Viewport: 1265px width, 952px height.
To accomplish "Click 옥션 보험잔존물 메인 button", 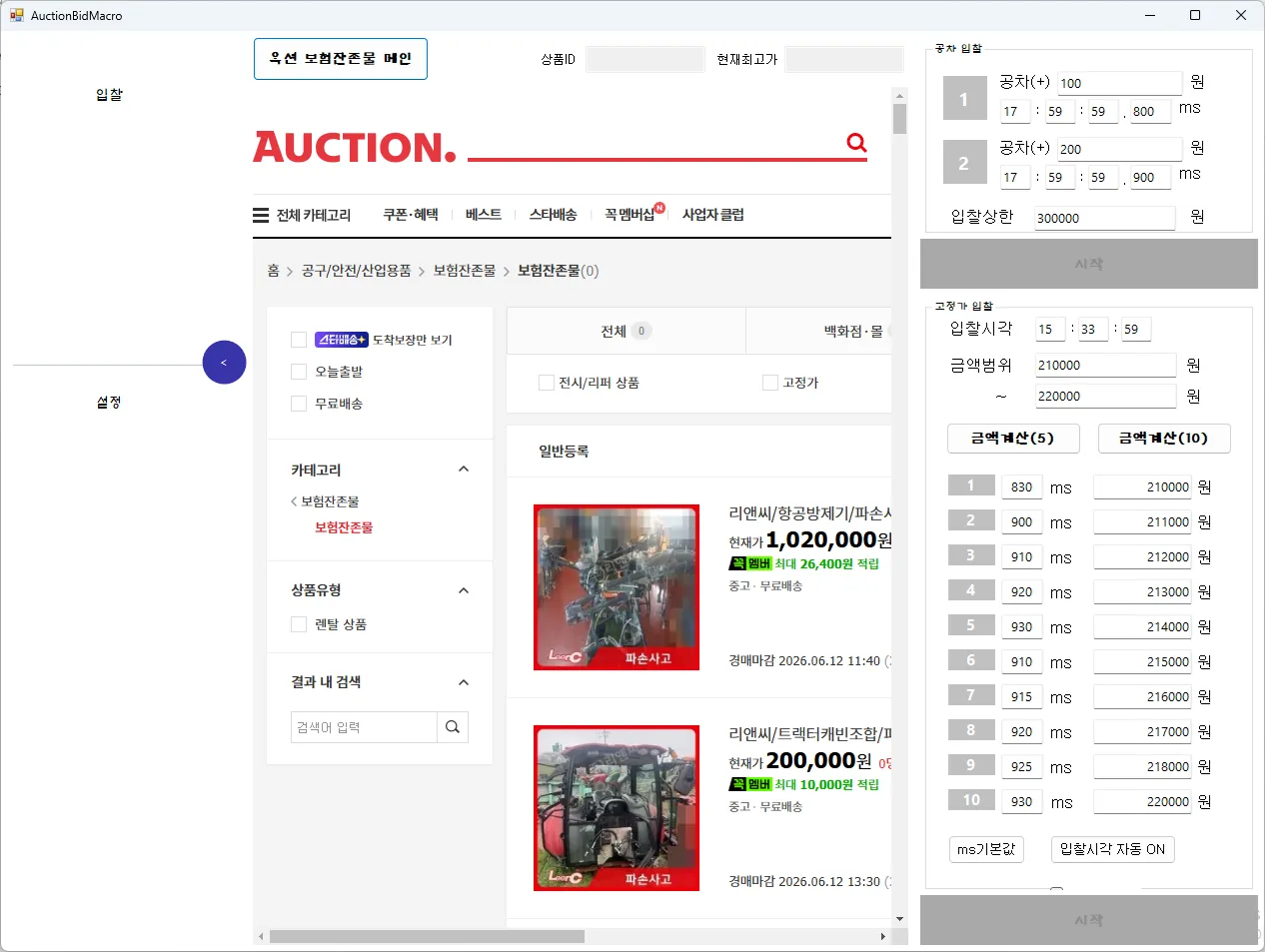I will [x=341, y=59].
